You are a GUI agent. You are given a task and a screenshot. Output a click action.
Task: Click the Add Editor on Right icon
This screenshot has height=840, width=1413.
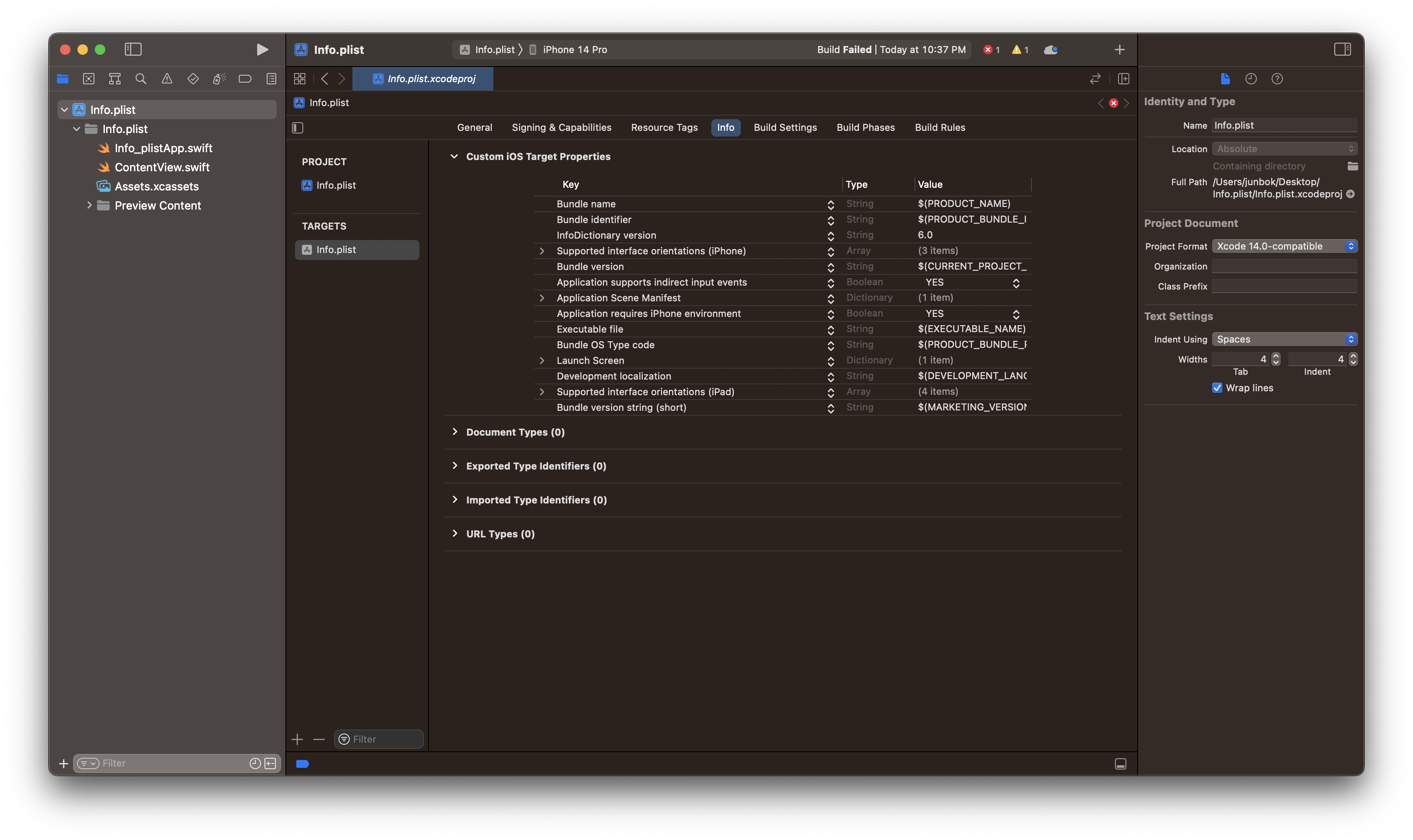(x=1124, y=79)
